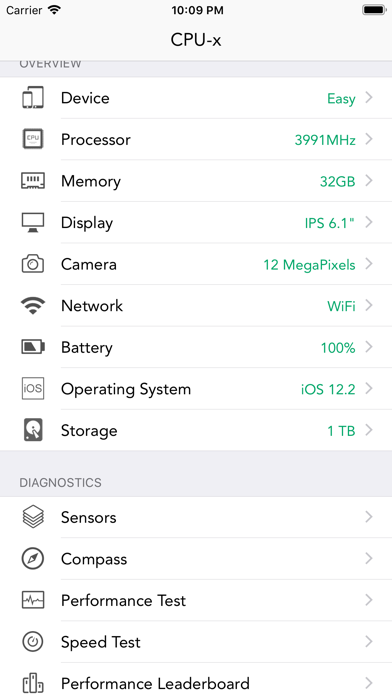Tap the iOS 12.2 version text

click(328, 390)
